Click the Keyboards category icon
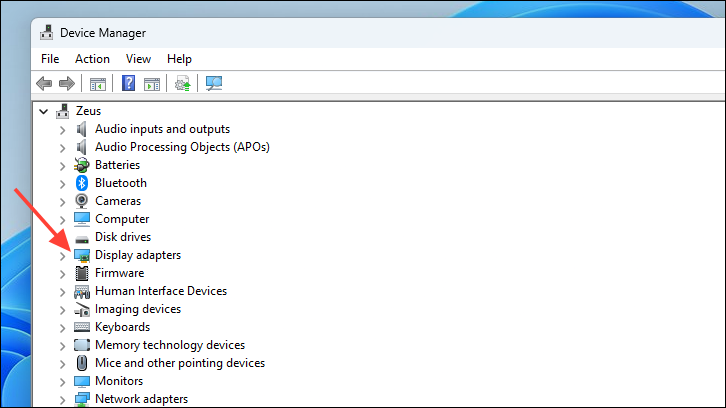 82,327
